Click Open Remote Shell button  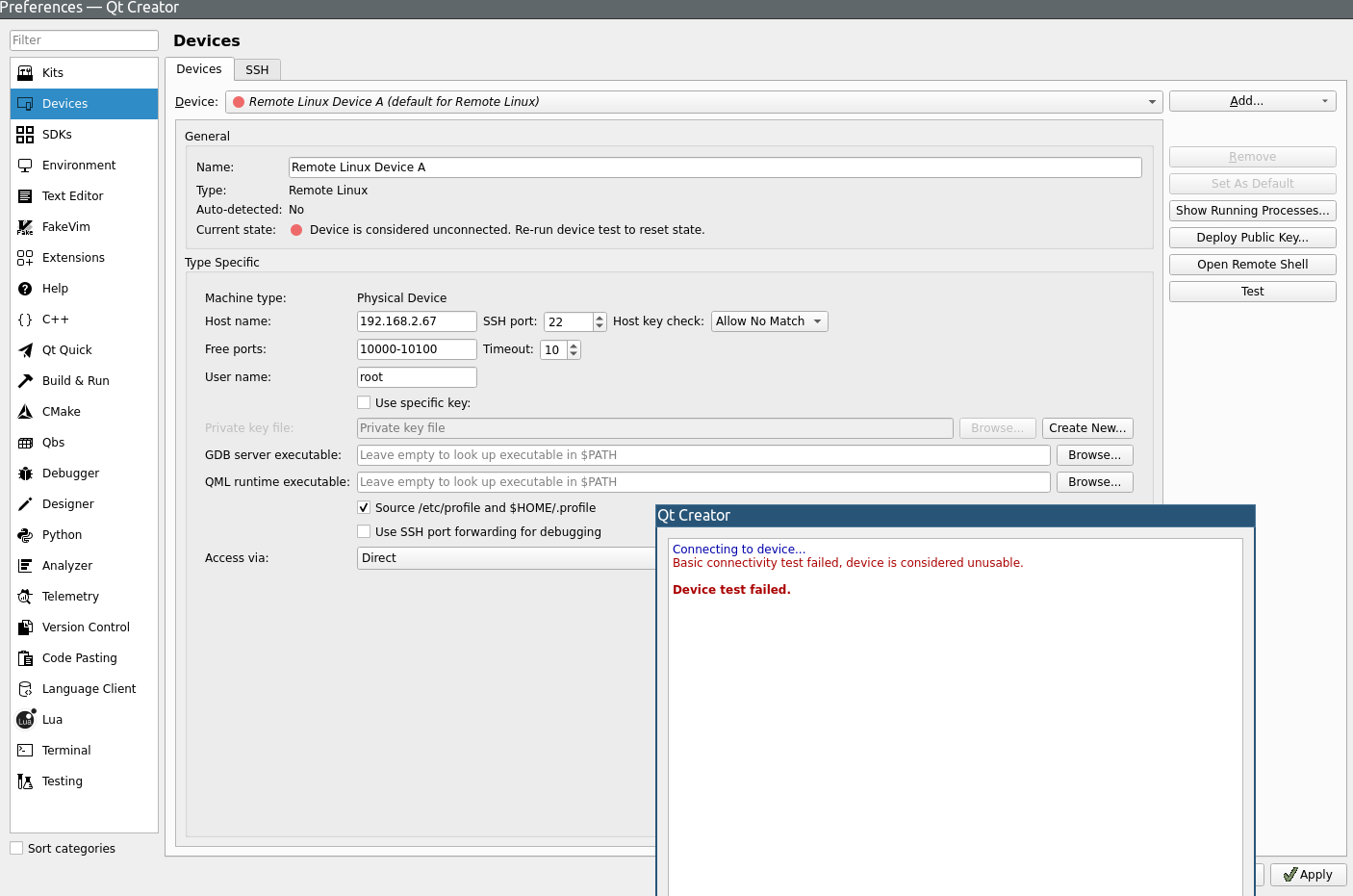point(1252,265)
